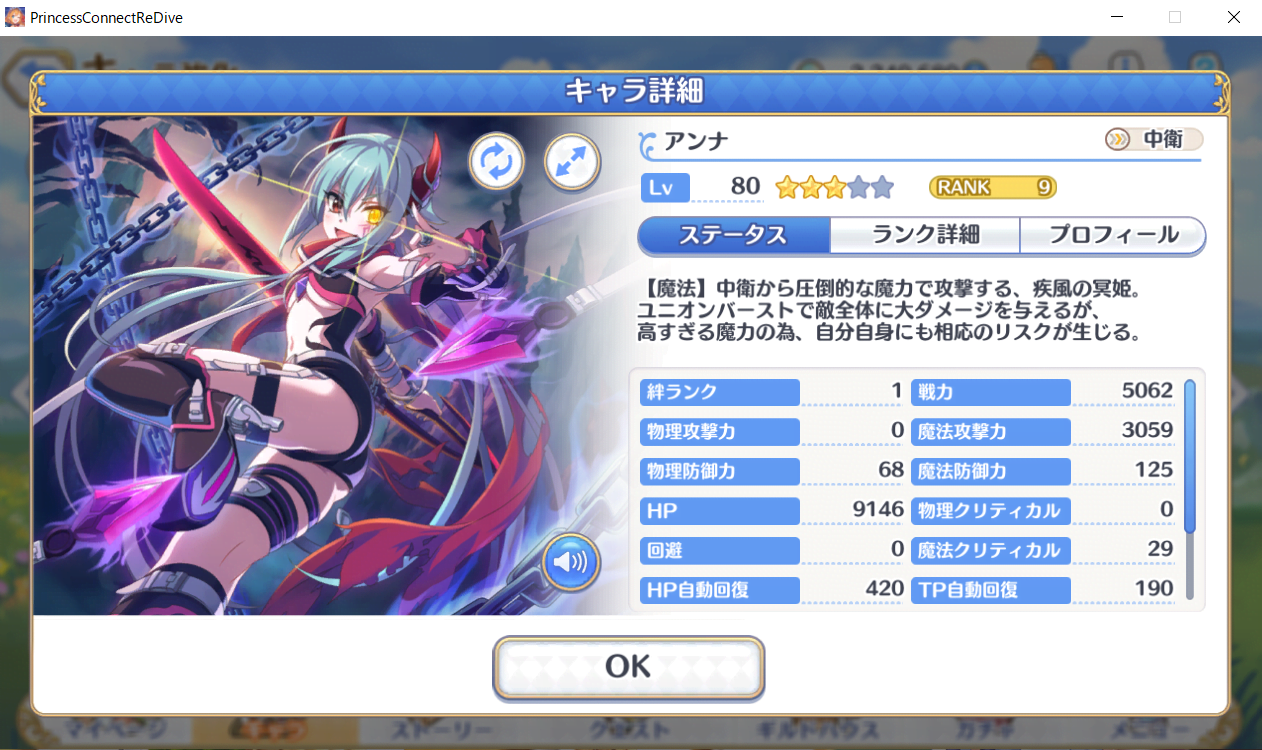
Task: Click the RANK 9 badge
Action: pos(992,187)
